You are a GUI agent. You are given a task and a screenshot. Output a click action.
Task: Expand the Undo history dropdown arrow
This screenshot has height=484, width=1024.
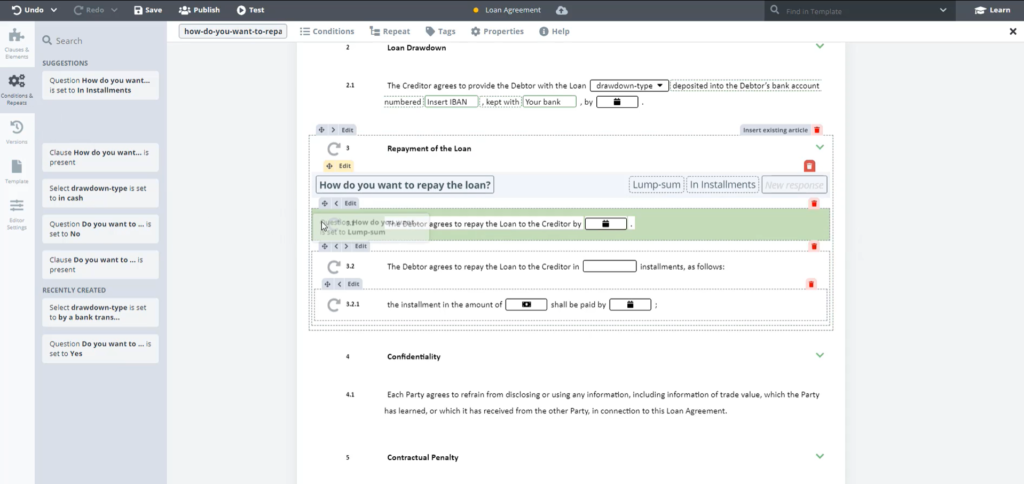point(54,10)
